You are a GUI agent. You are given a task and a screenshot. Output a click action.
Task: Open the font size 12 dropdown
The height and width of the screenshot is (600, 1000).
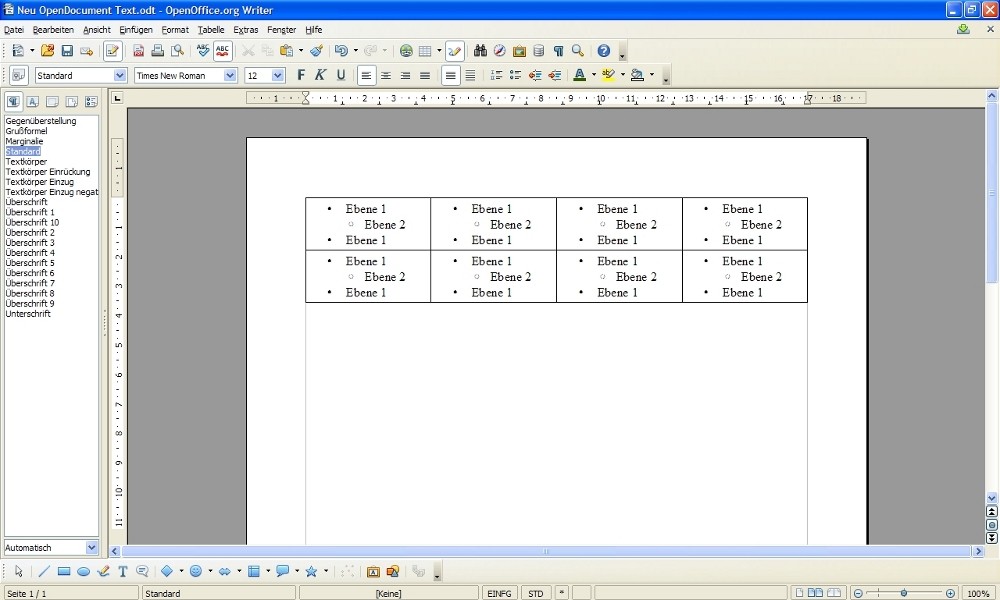(278, 76)
